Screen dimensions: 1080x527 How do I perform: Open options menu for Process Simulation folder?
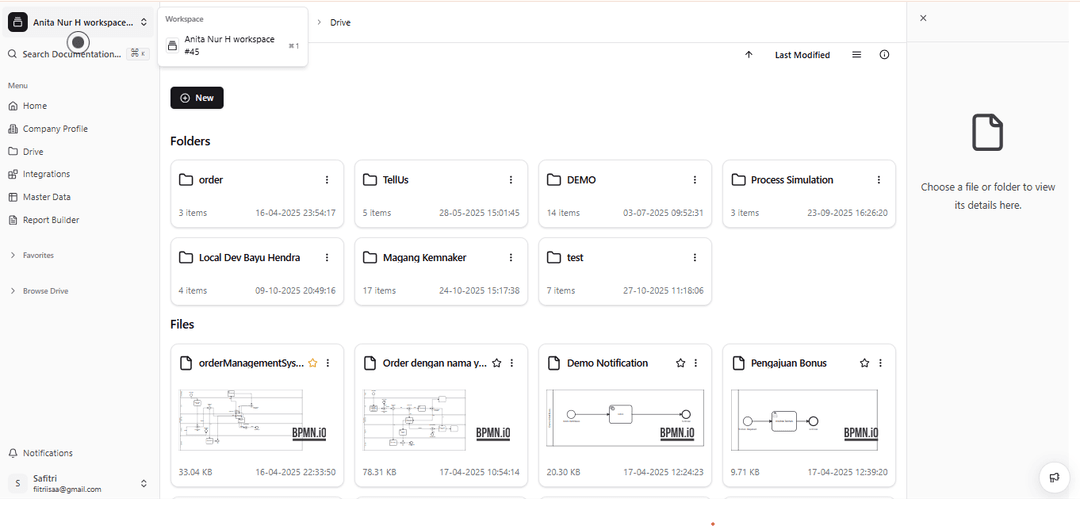879,180
